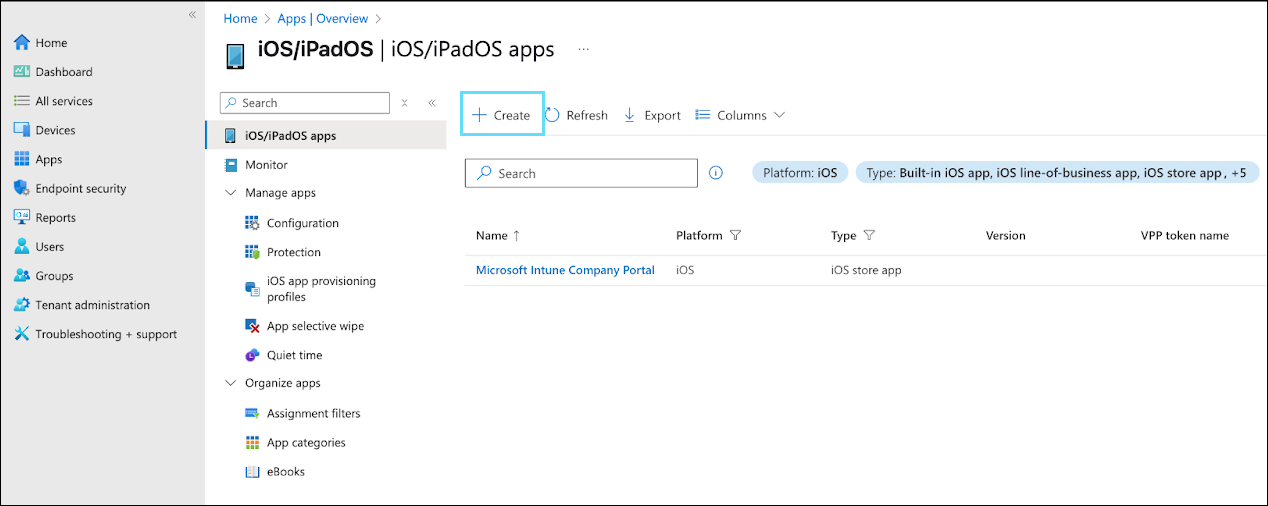Click the Type filter pill

coord(1057,173)
